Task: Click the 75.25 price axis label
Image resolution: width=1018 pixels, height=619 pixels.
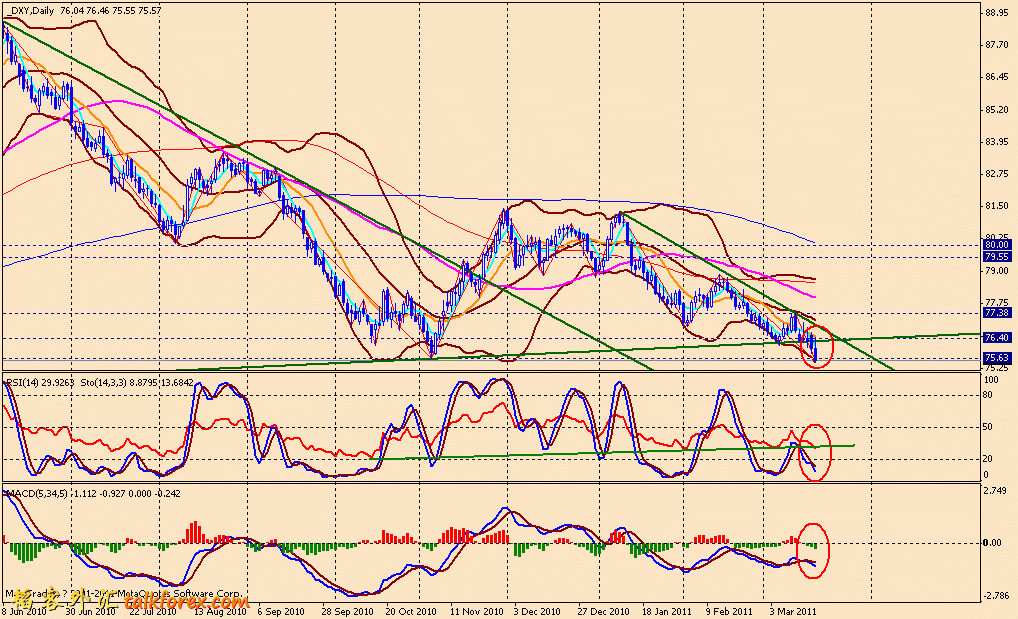Action: (997, 367)
